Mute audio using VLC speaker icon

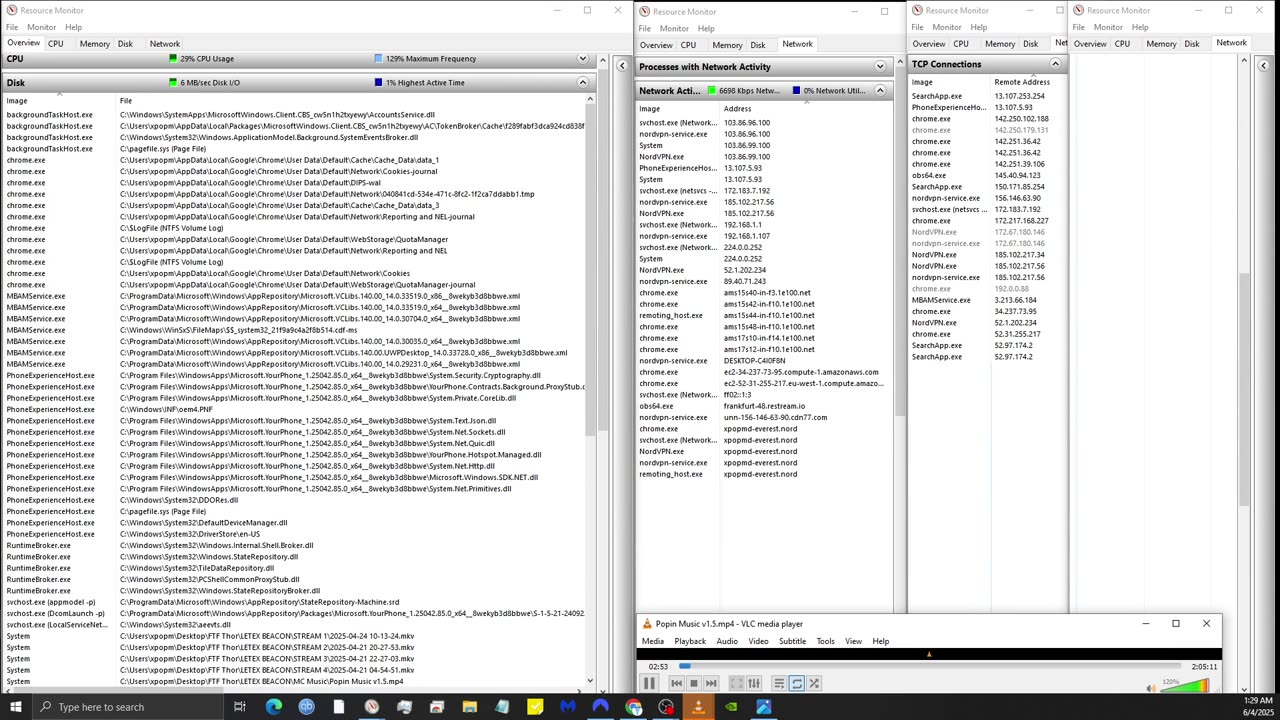coord(1152,687)
